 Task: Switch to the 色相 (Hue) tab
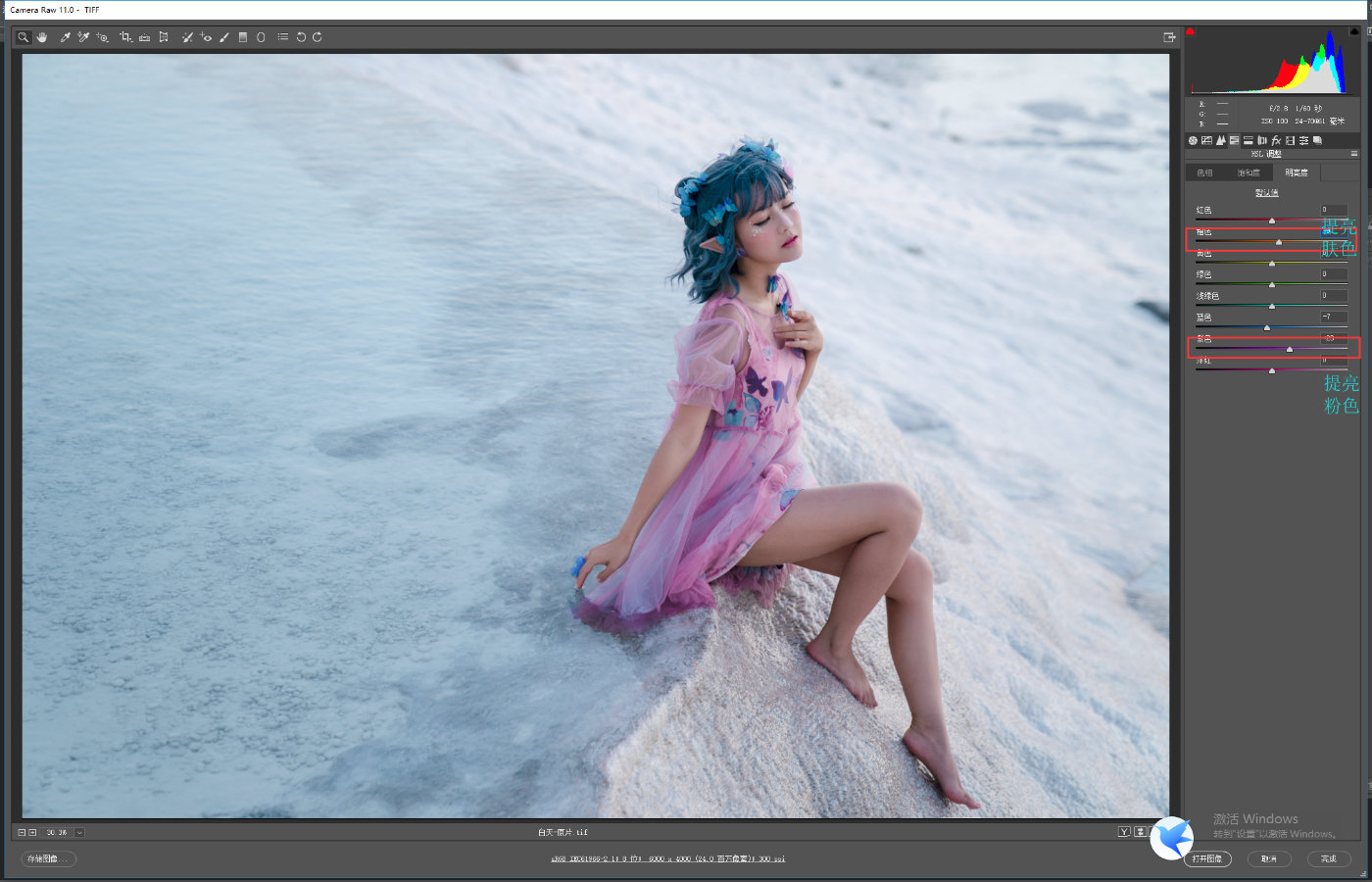click(x=1204, y=172)
